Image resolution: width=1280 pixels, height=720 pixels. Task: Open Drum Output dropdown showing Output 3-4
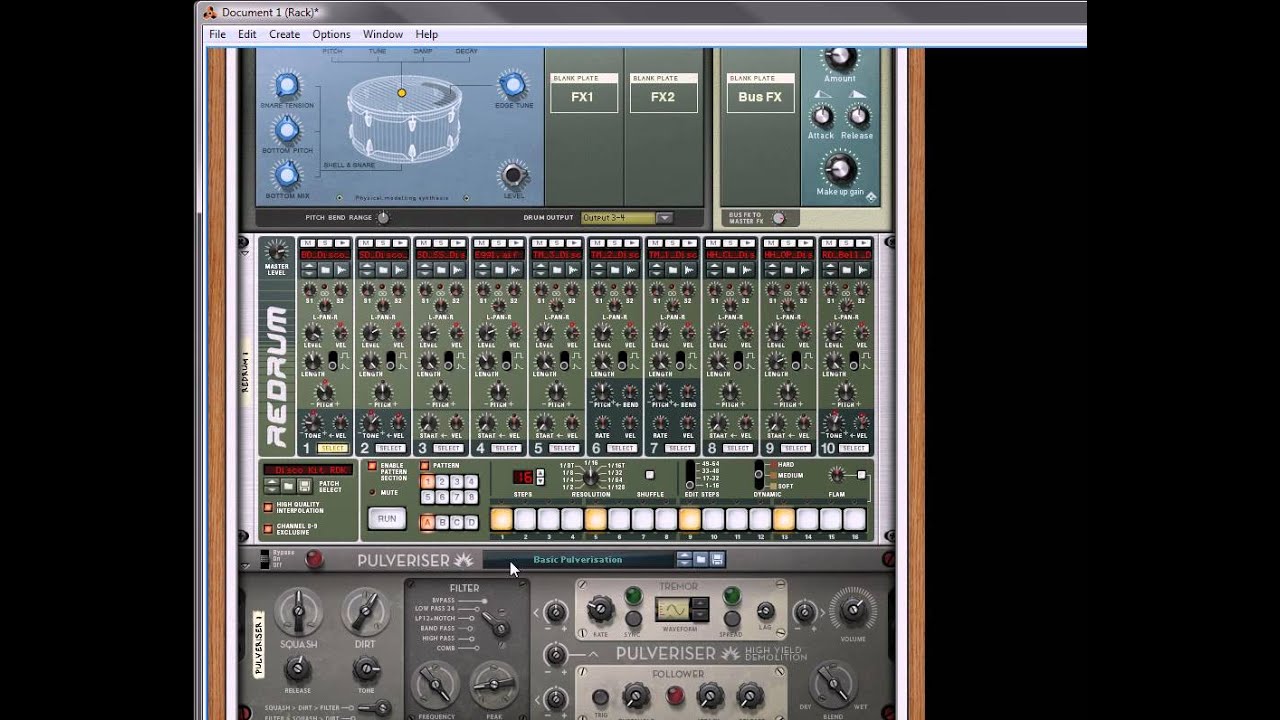tap(627, 218)
